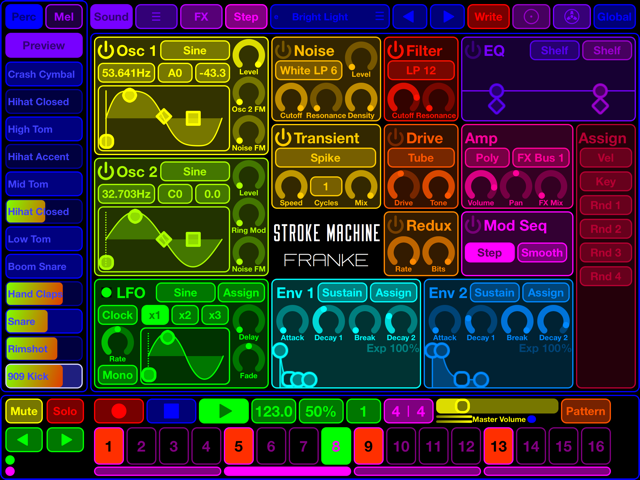
Task: Open the preset list hamburger icon
Action: coord(380,17)
